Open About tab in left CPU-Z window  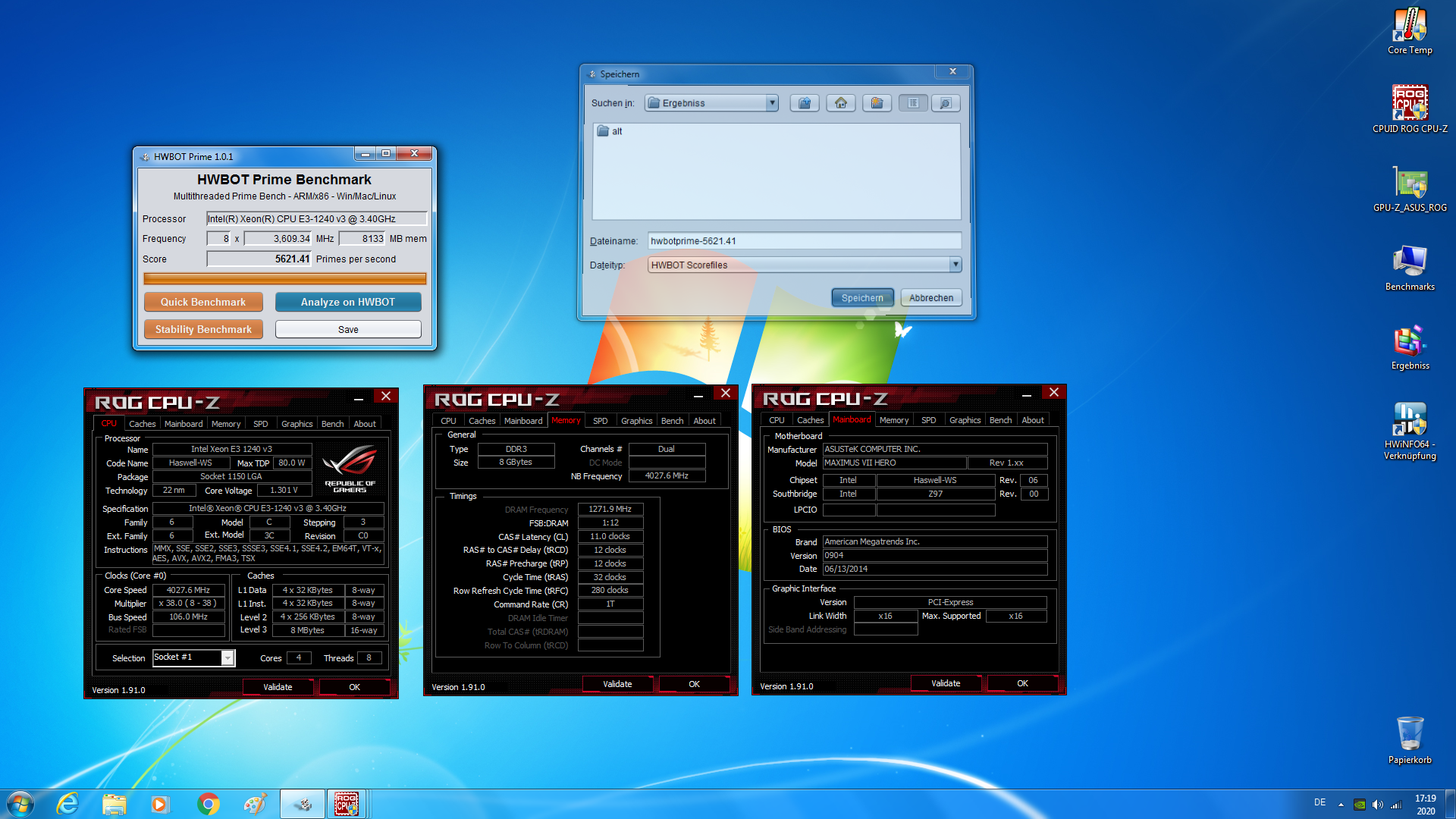[x=365, y=424]
